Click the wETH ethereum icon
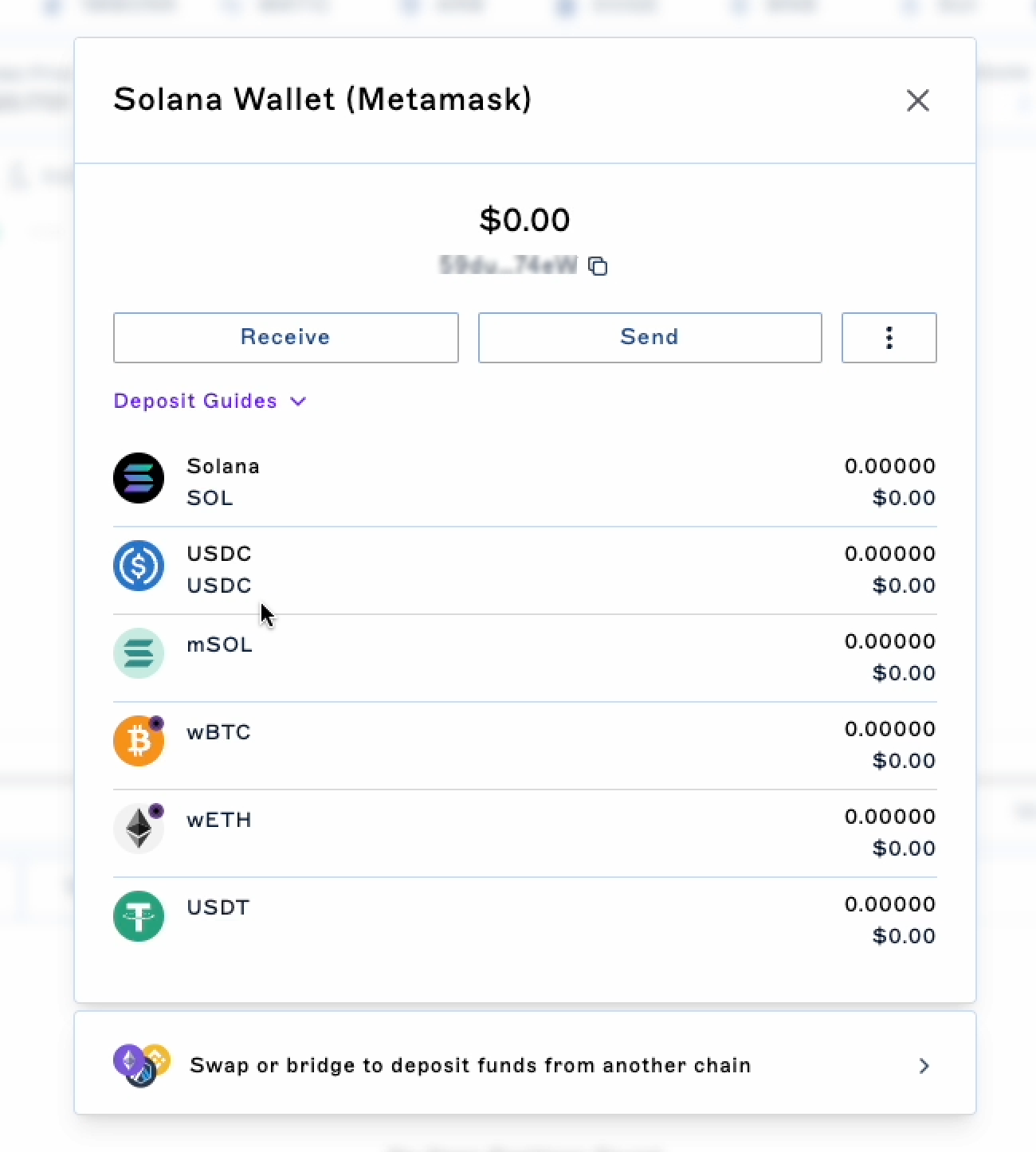The image size is (1036, 1152). coord(139,829)
